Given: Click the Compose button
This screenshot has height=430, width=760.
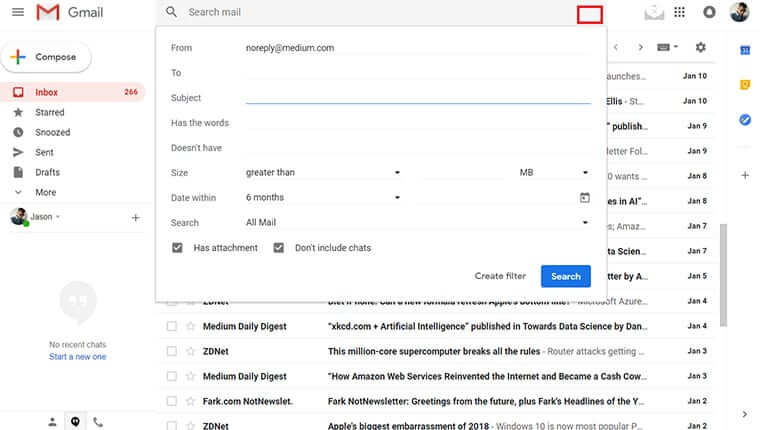Looking at the screenshot, I should 46,57.
